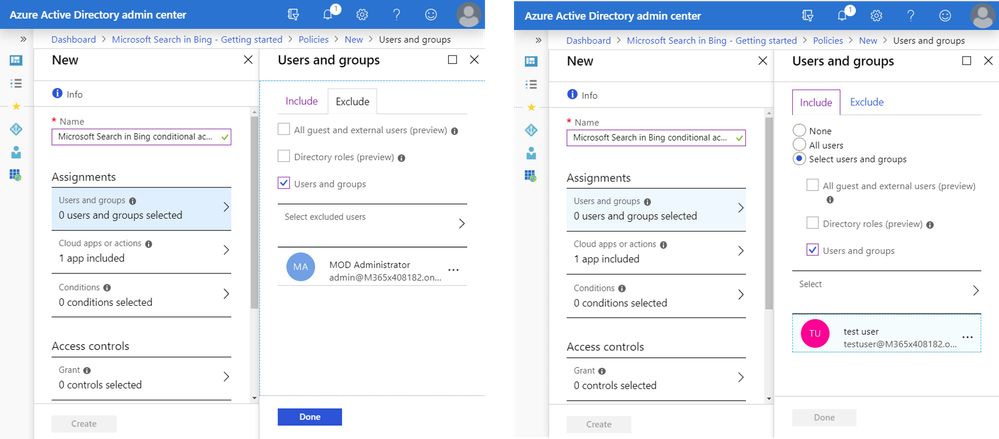This screenshot has height=439, width=999.
Task: Maximize Users and groups panel in right window
Action: [967, 61]
